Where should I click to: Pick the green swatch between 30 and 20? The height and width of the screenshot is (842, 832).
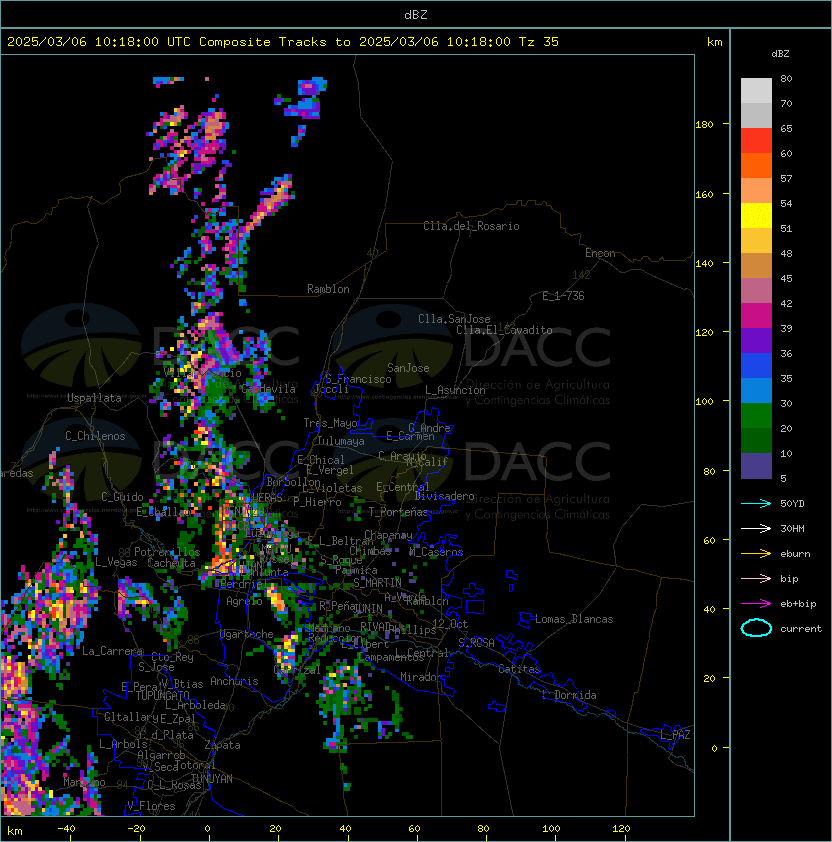[756, 416]
